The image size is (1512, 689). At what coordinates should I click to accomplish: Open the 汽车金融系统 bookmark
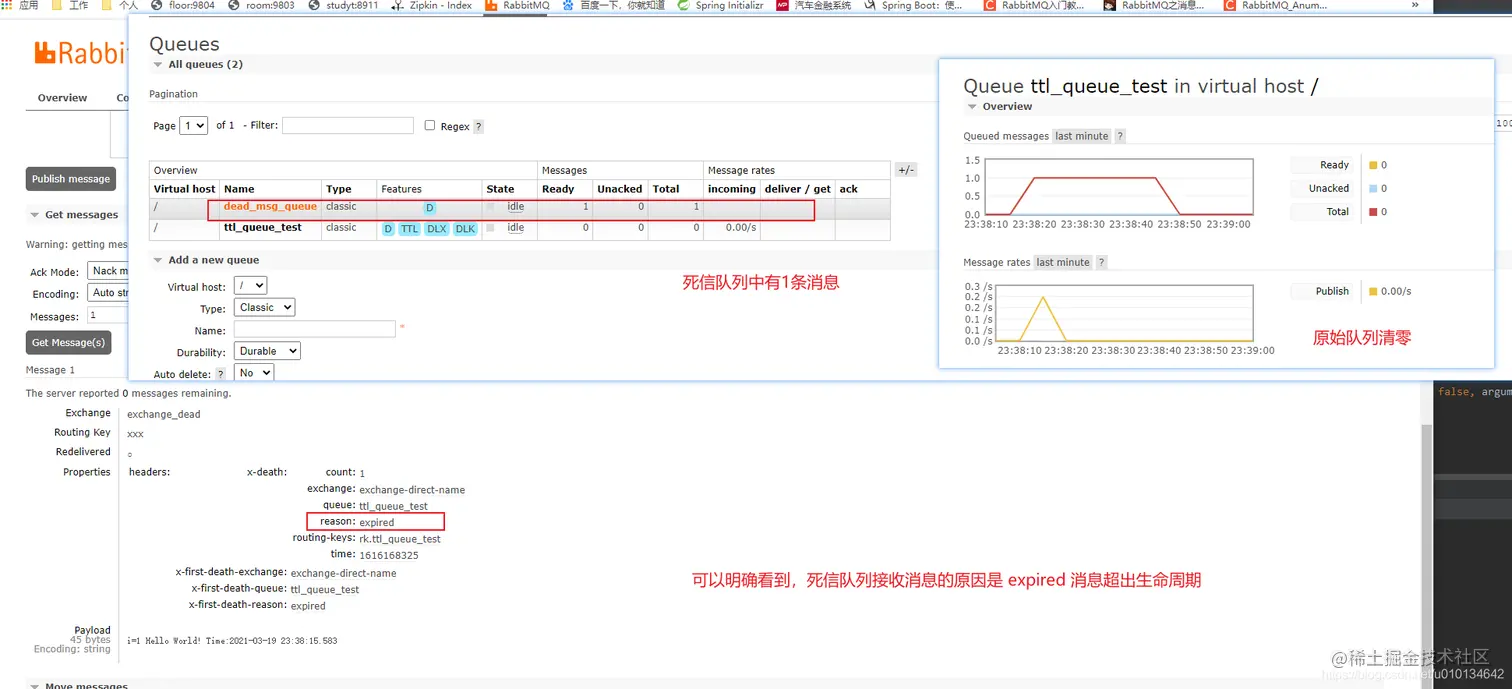[x=814, y=5]
